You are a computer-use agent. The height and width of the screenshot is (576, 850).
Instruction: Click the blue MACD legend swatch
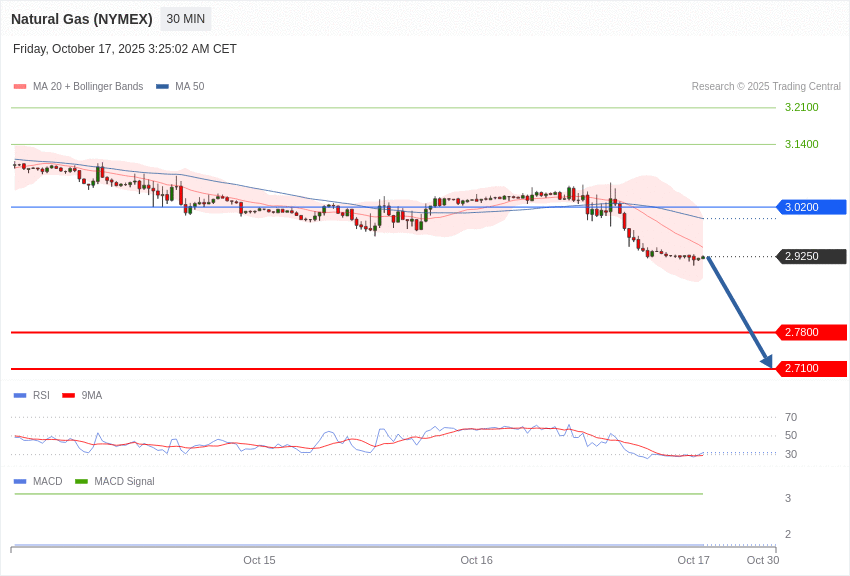pos(20,481)
